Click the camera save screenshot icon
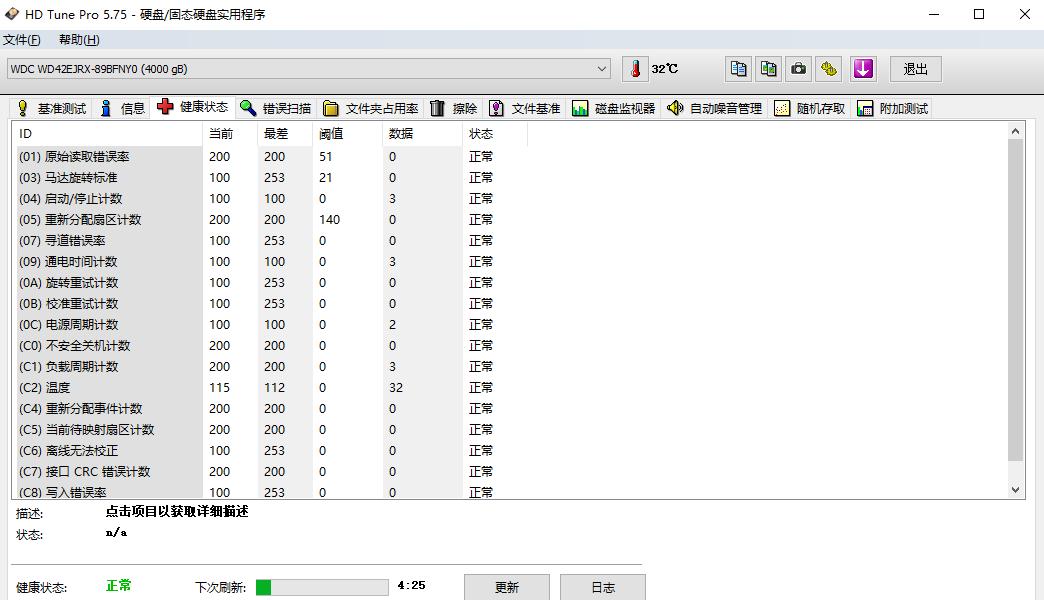 point(798,69)
